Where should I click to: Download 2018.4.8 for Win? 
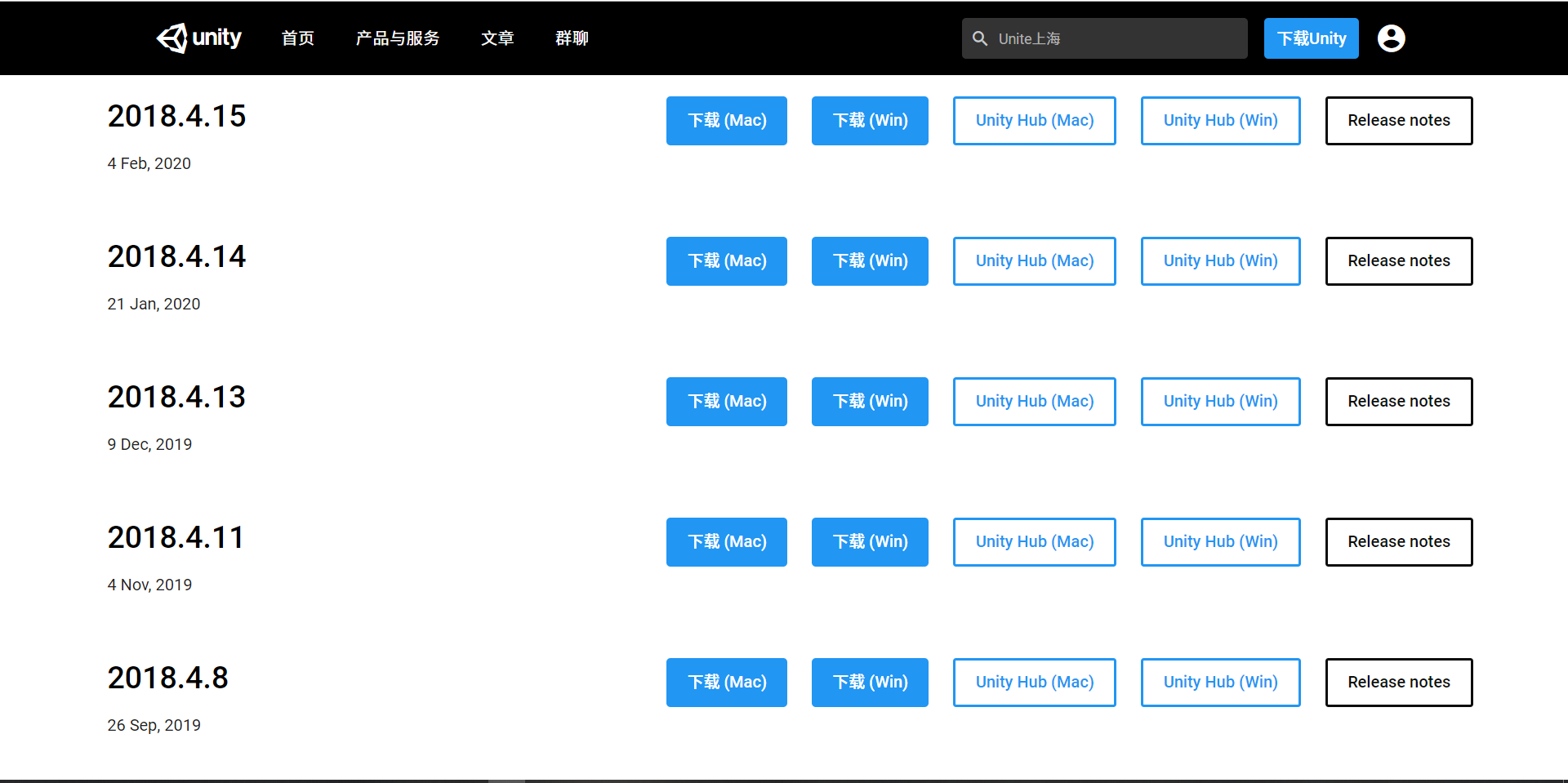coord(870,683)
